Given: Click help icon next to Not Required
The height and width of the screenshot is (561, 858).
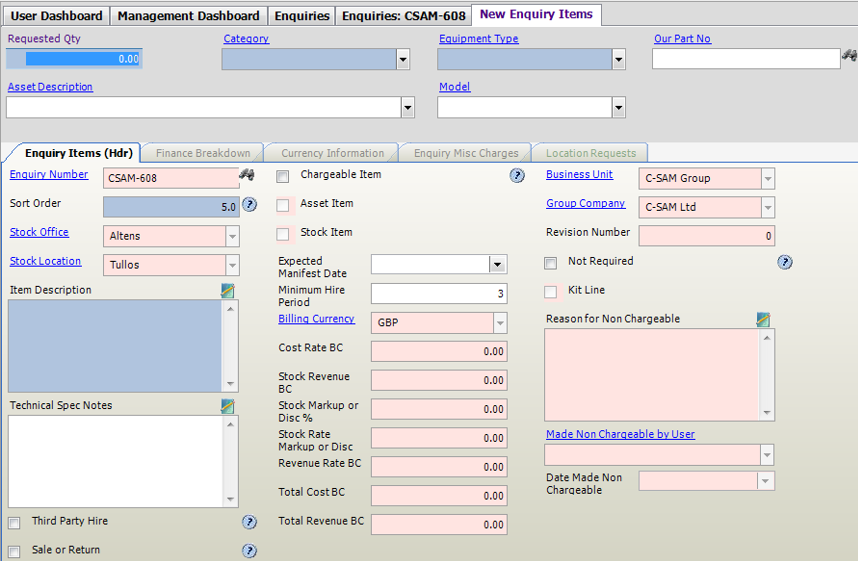Looking at the screenshot, I should [x=785, y=262].
